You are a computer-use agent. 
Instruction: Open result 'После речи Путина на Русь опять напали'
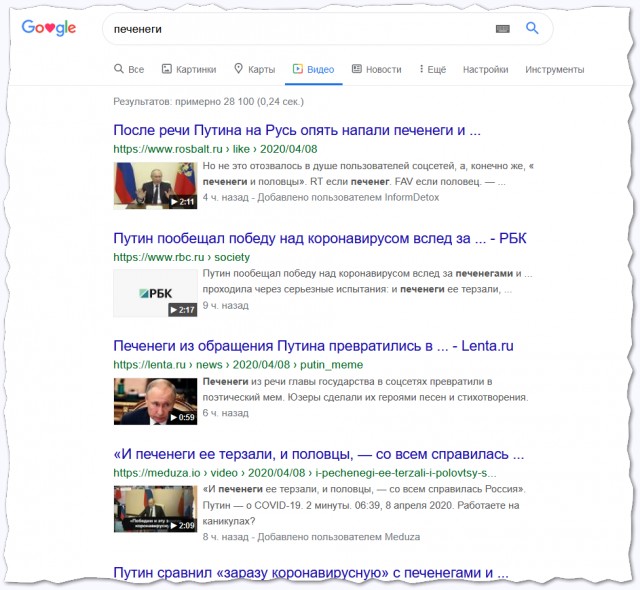pyautogui.click(x=297, y=130)
